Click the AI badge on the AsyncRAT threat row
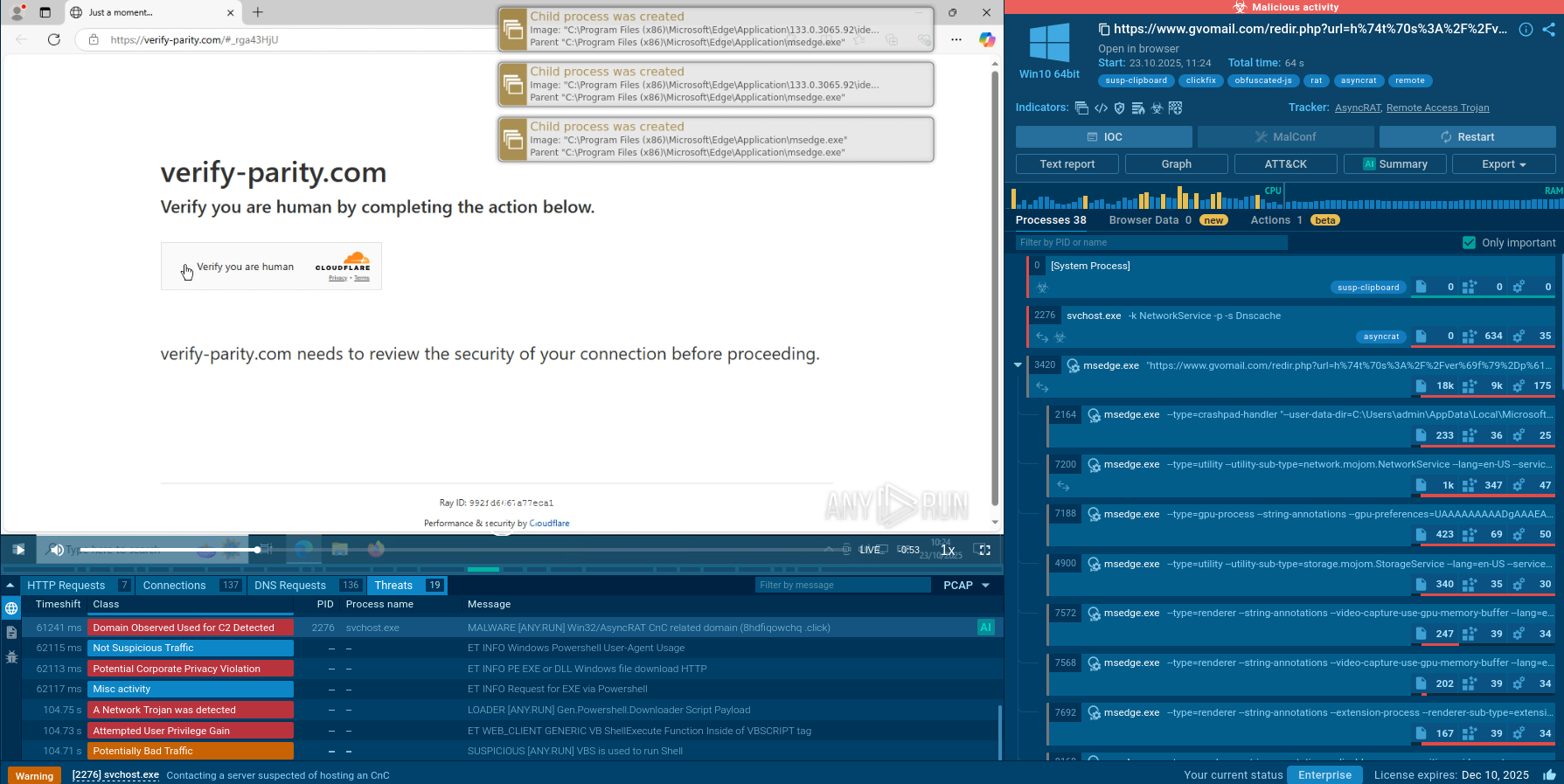The image size is (1564, 784). [985, 628]
